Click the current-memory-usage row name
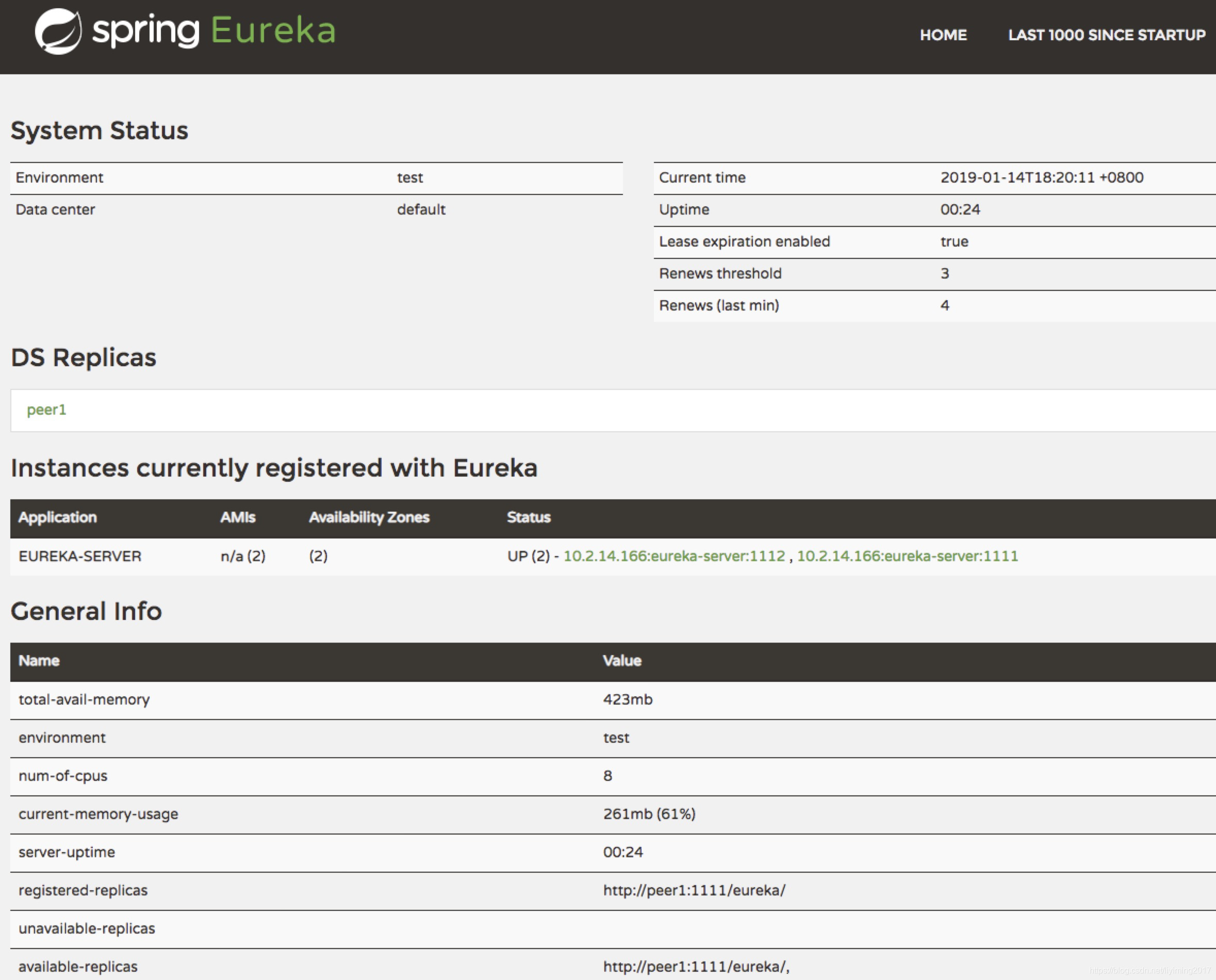This screenshot has height=980, width=1216. coord(98,814)
